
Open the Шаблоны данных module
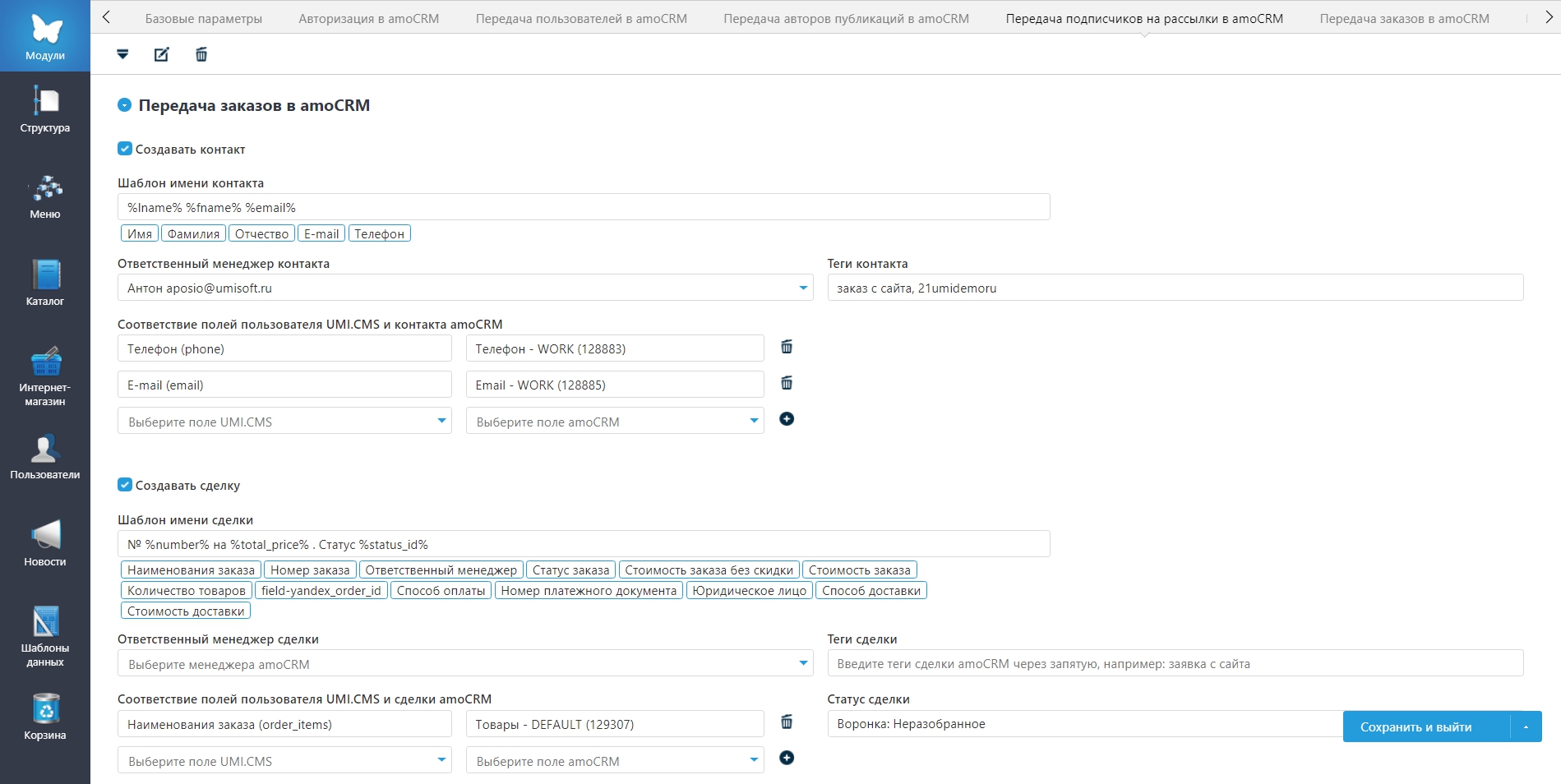click(x=45, y=637)
